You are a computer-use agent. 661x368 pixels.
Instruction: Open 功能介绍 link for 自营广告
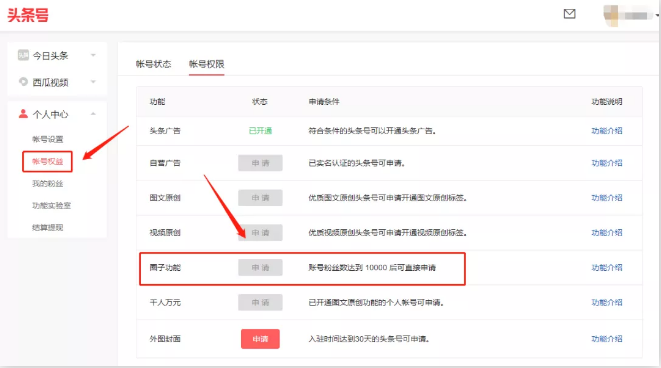coord(607,163)
